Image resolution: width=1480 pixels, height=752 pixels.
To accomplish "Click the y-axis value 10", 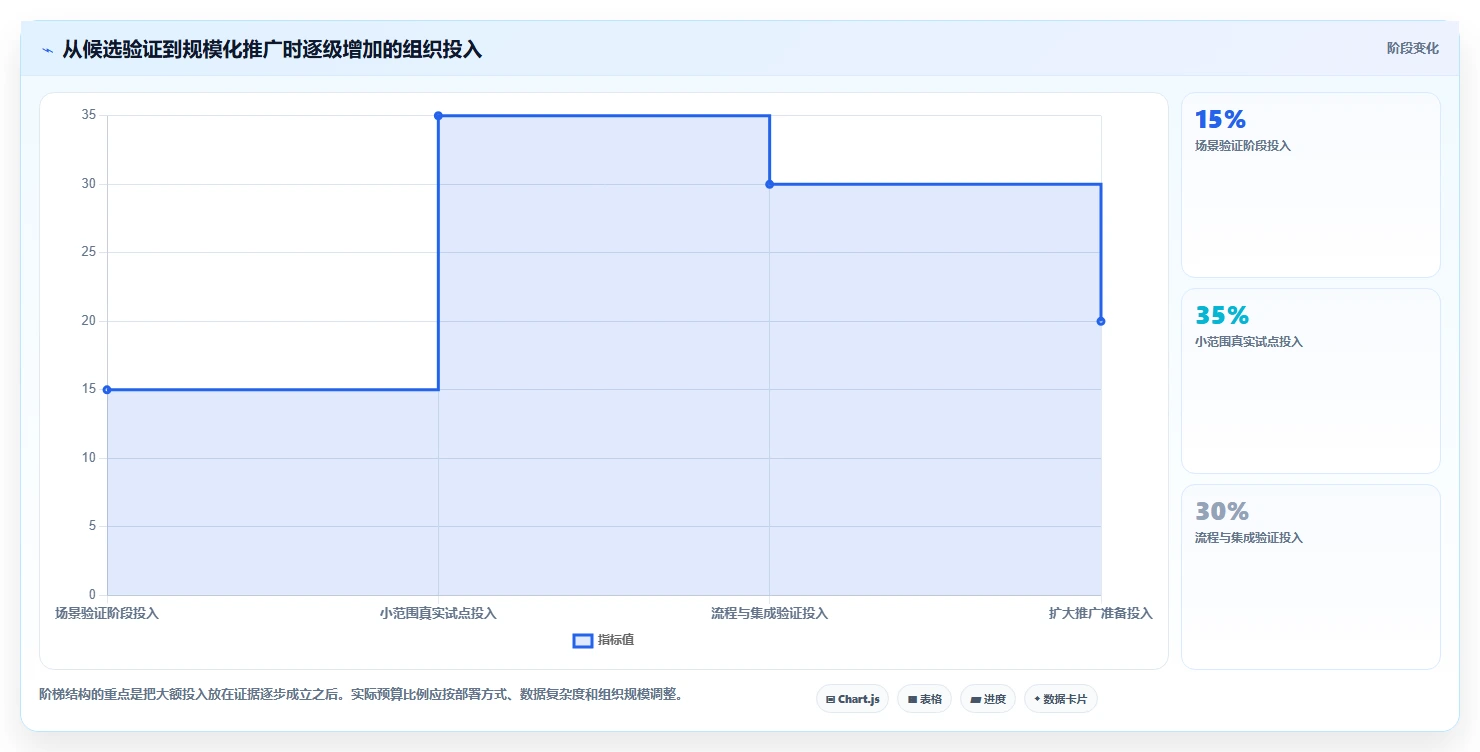I will [x=88, y=458].
